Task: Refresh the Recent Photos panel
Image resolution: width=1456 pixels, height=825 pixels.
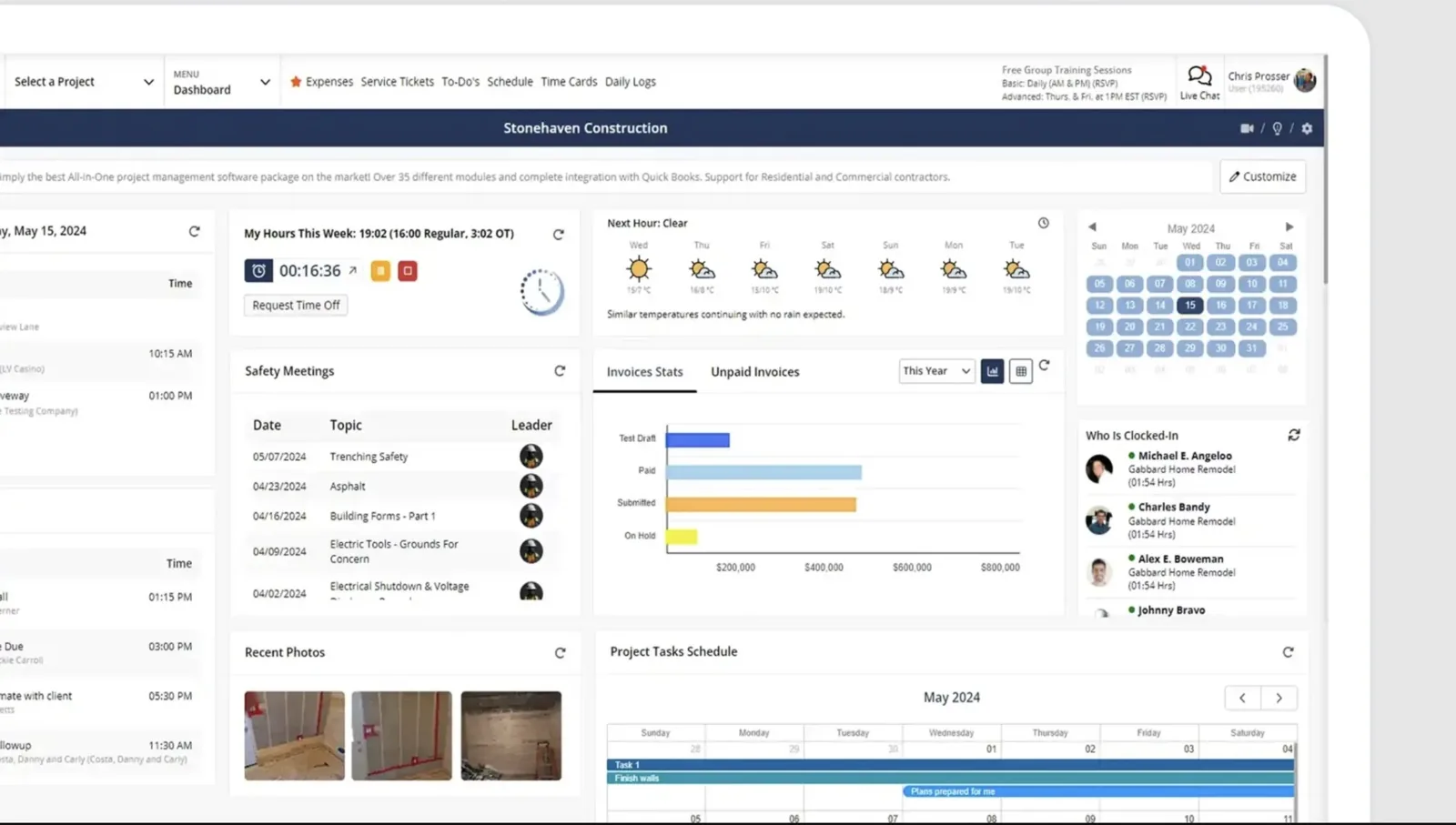Action: click(560, 653)
